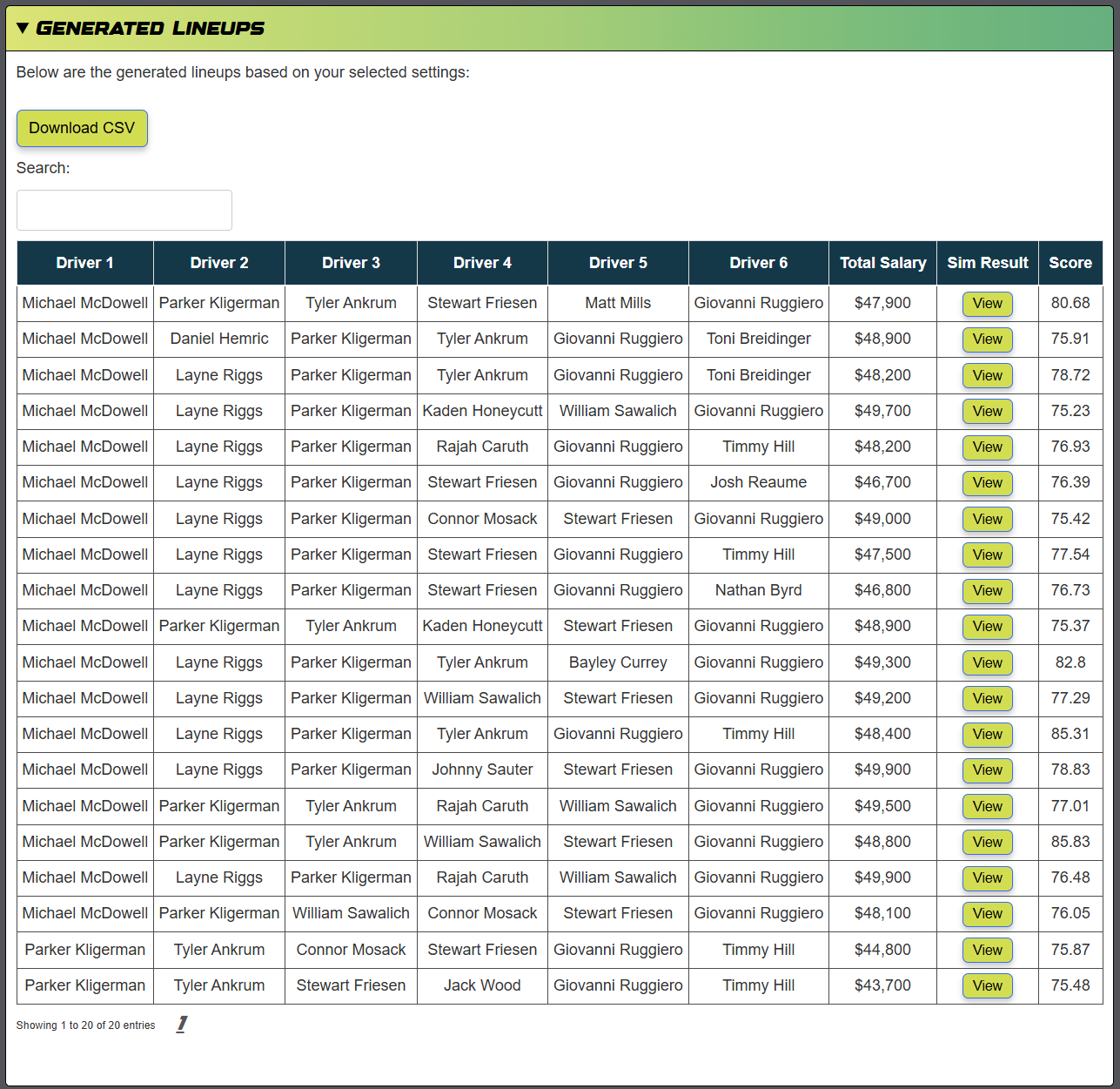View sim result for 77.01 score lineup
The image size is (1120, 1089).
pyautogui.click(x=988, y=807)
